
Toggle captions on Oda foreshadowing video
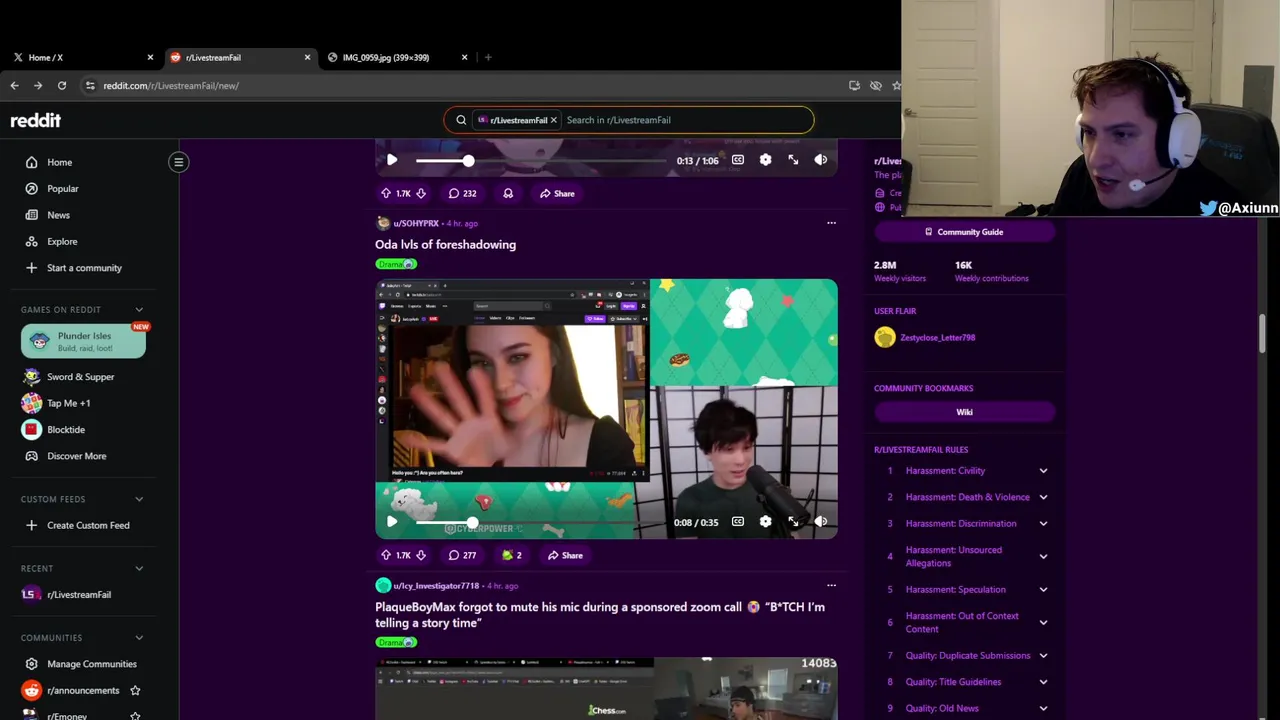(x=738, y=521)
